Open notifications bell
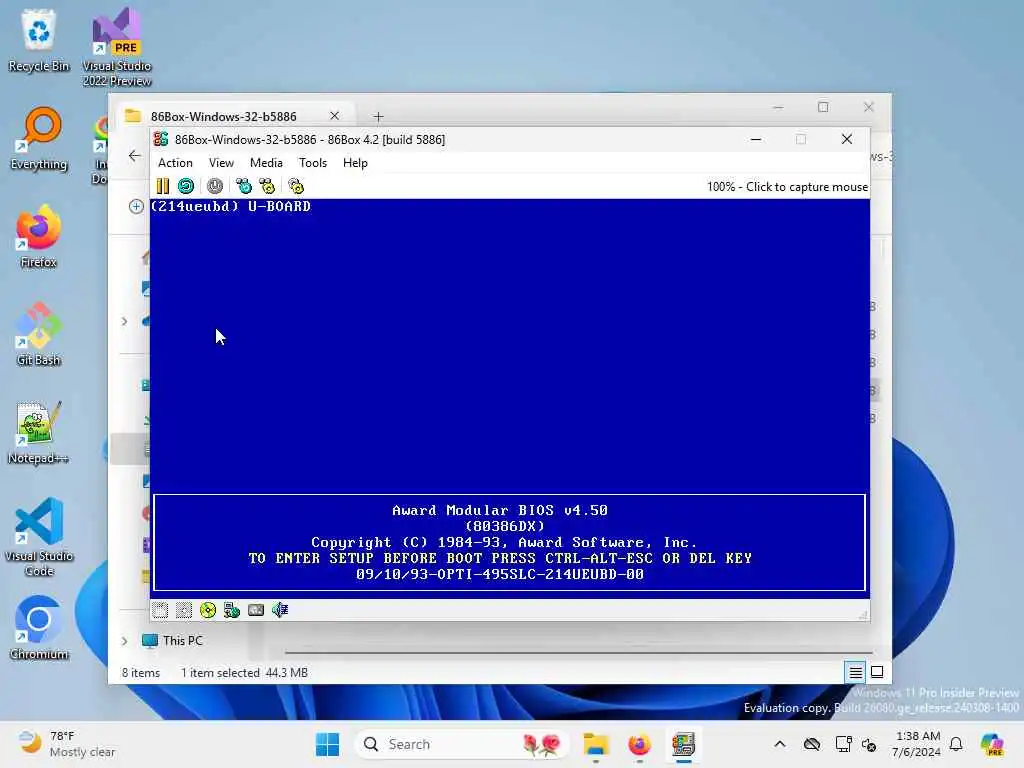Screen dimensions: 1024x768 956,744
